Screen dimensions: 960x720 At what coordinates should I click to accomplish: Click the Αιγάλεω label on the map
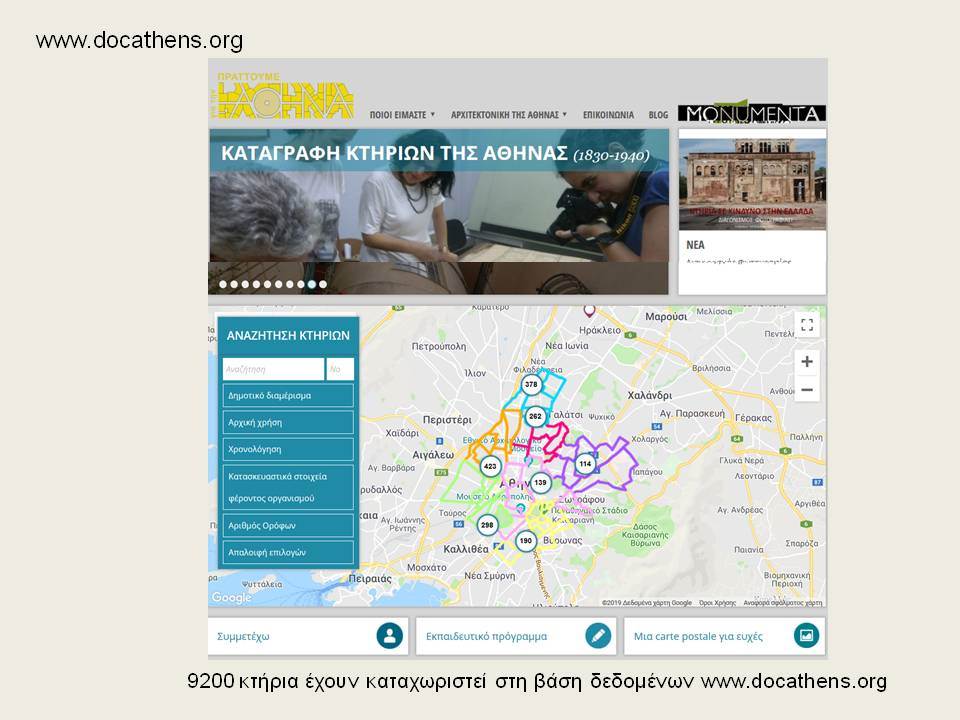tap(433, 454)
